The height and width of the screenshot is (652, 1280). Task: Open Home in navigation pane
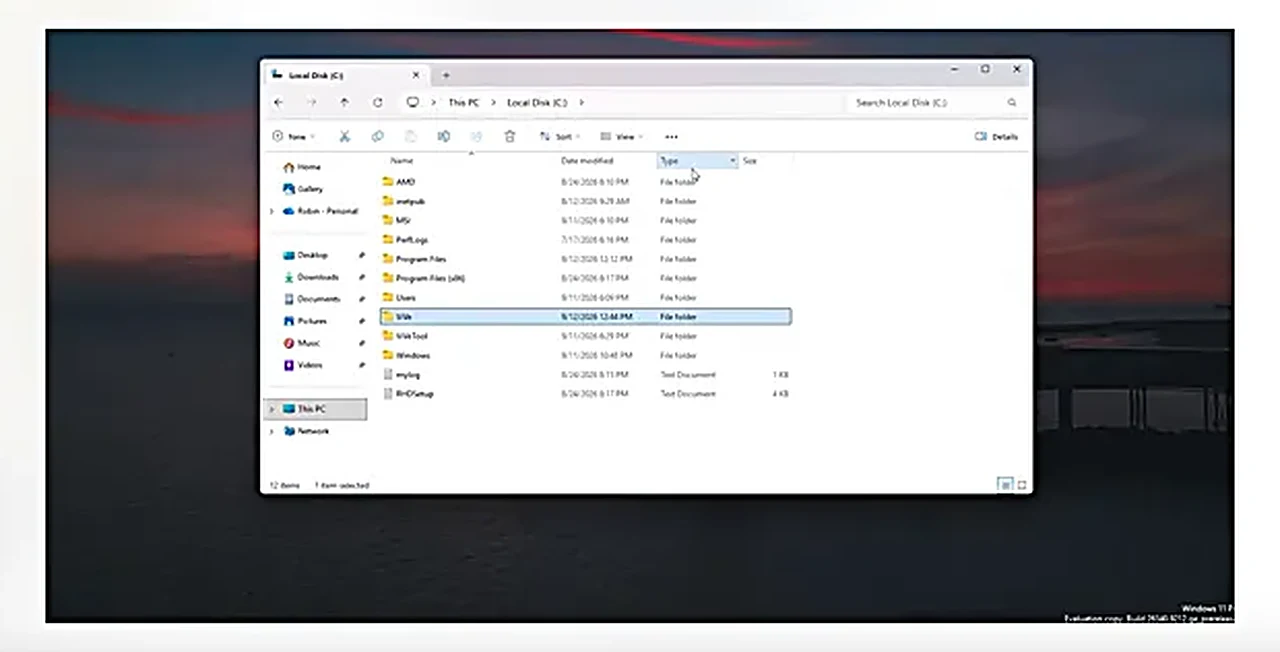tap(308, 167)
